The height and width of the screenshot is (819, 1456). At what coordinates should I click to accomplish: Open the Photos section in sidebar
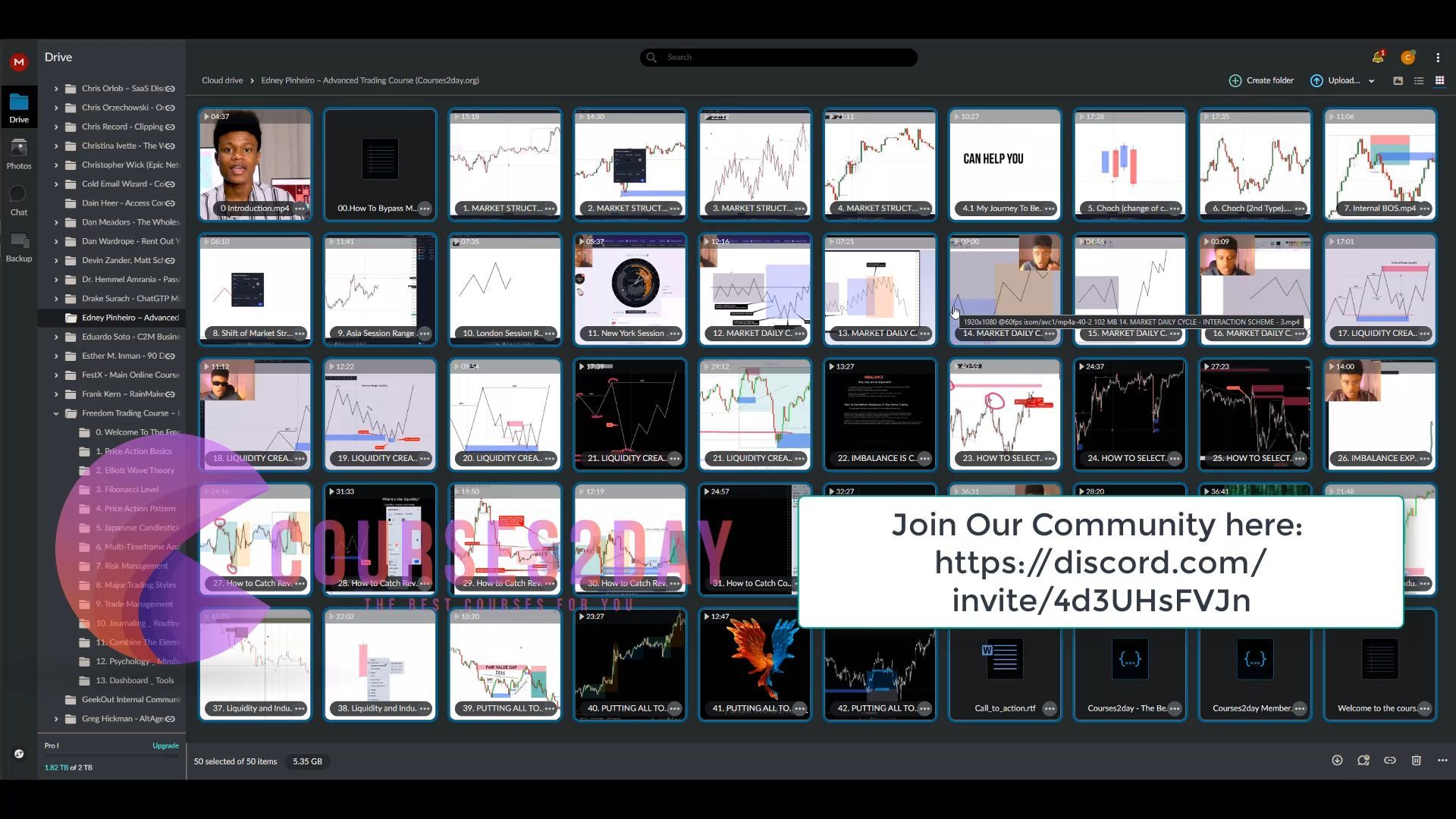[19, 154]
